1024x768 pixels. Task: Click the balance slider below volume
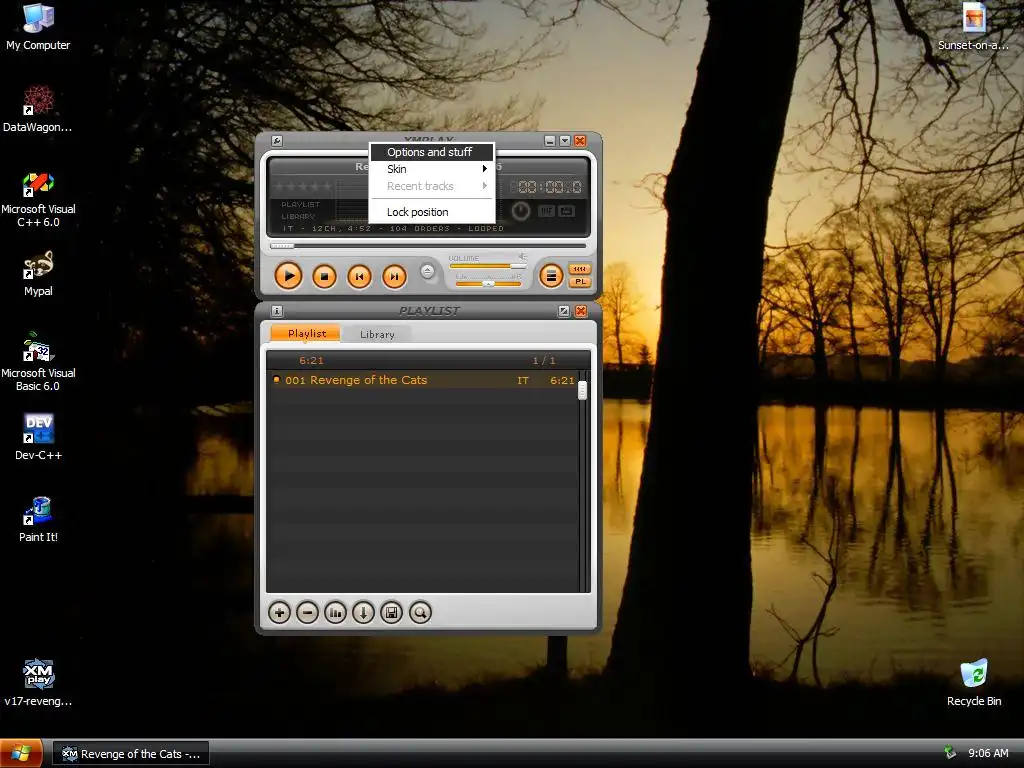(488, 283)
